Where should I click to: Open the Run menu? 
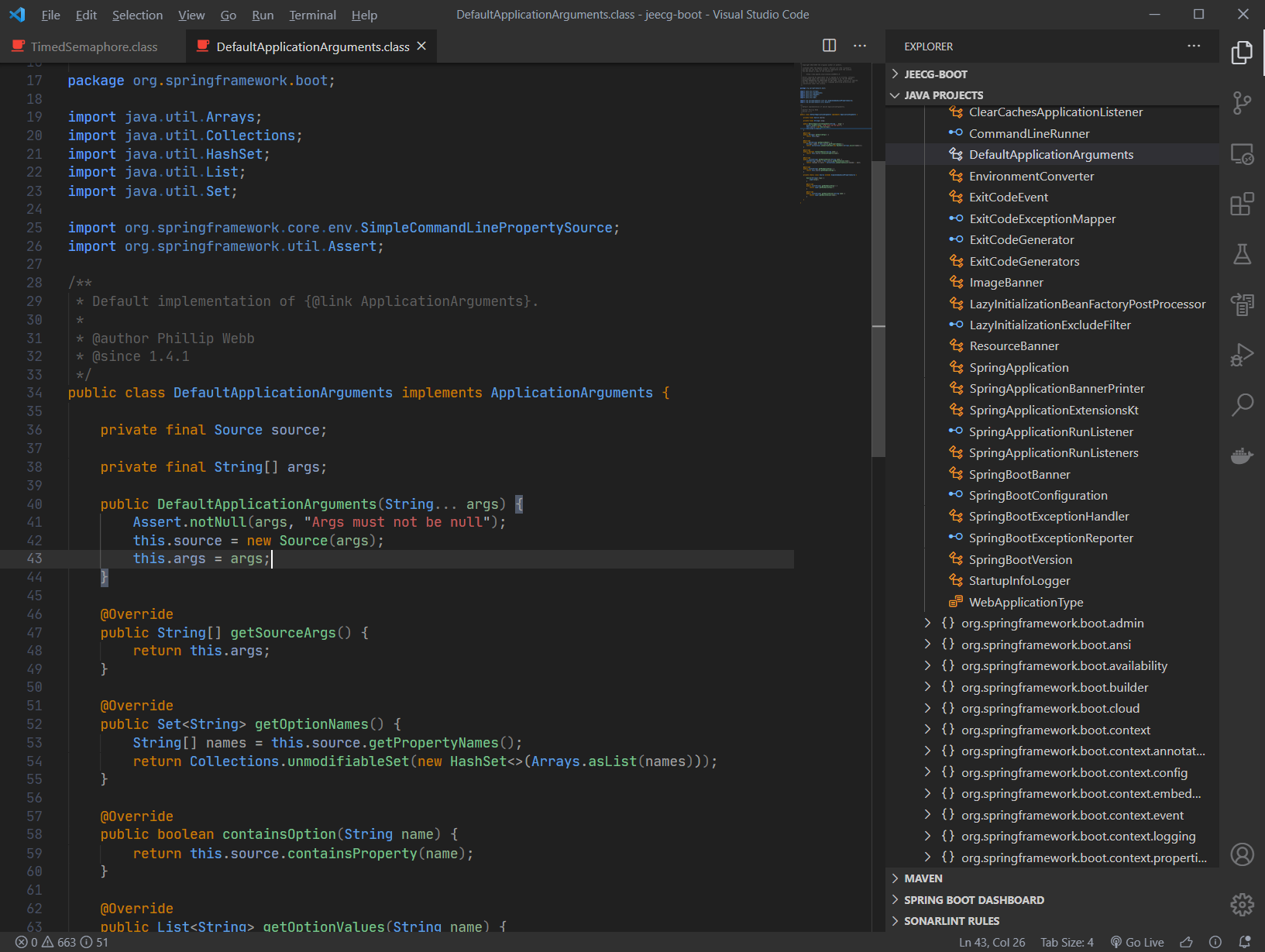[263, 15]
